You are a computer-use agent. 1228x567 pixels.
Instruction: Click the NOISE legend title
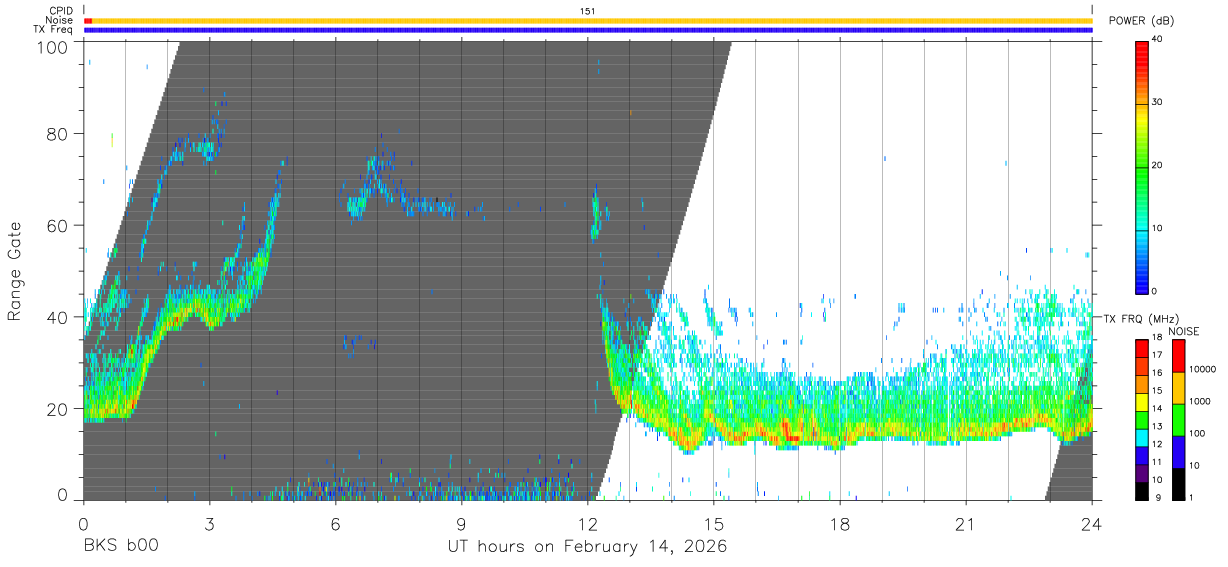[x=1183, y=330]
